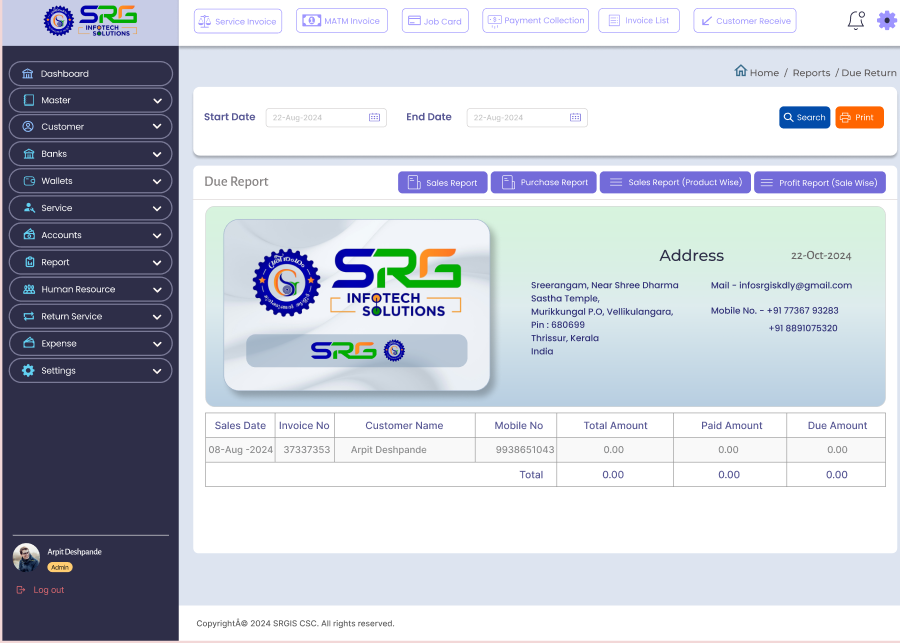Click the Return Service arrows icon
This screenshot has height=643, width=900.
coord(29,316)
